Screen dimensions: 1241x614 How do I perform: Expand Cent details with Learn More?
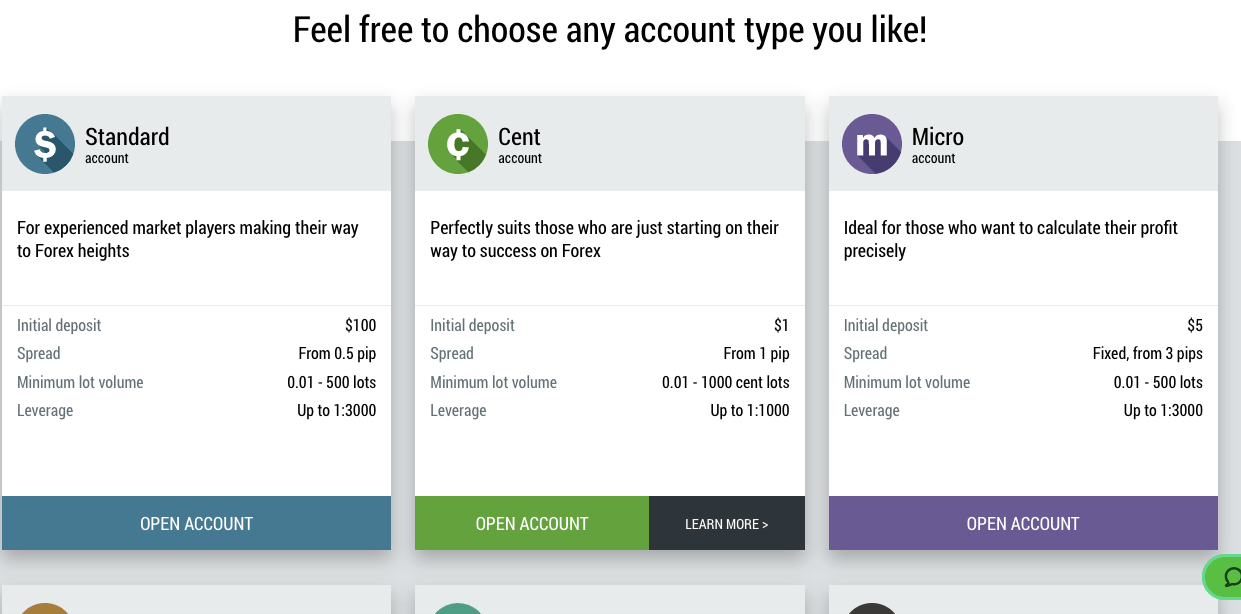click(x=727, y=523)
